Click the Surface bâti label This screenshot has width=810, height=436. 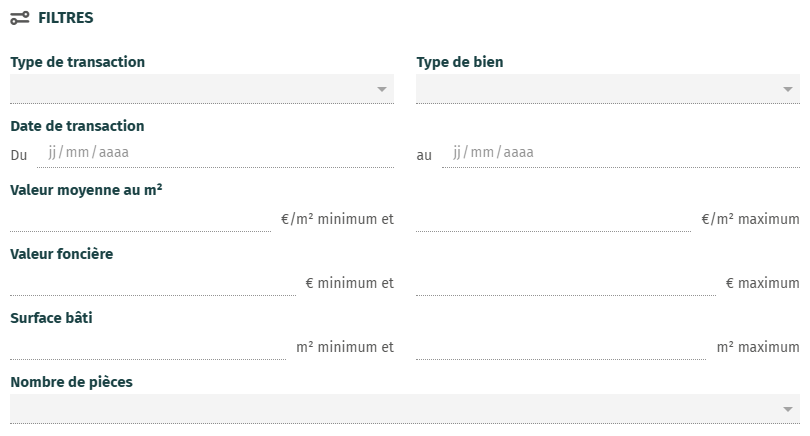(52, 318)
